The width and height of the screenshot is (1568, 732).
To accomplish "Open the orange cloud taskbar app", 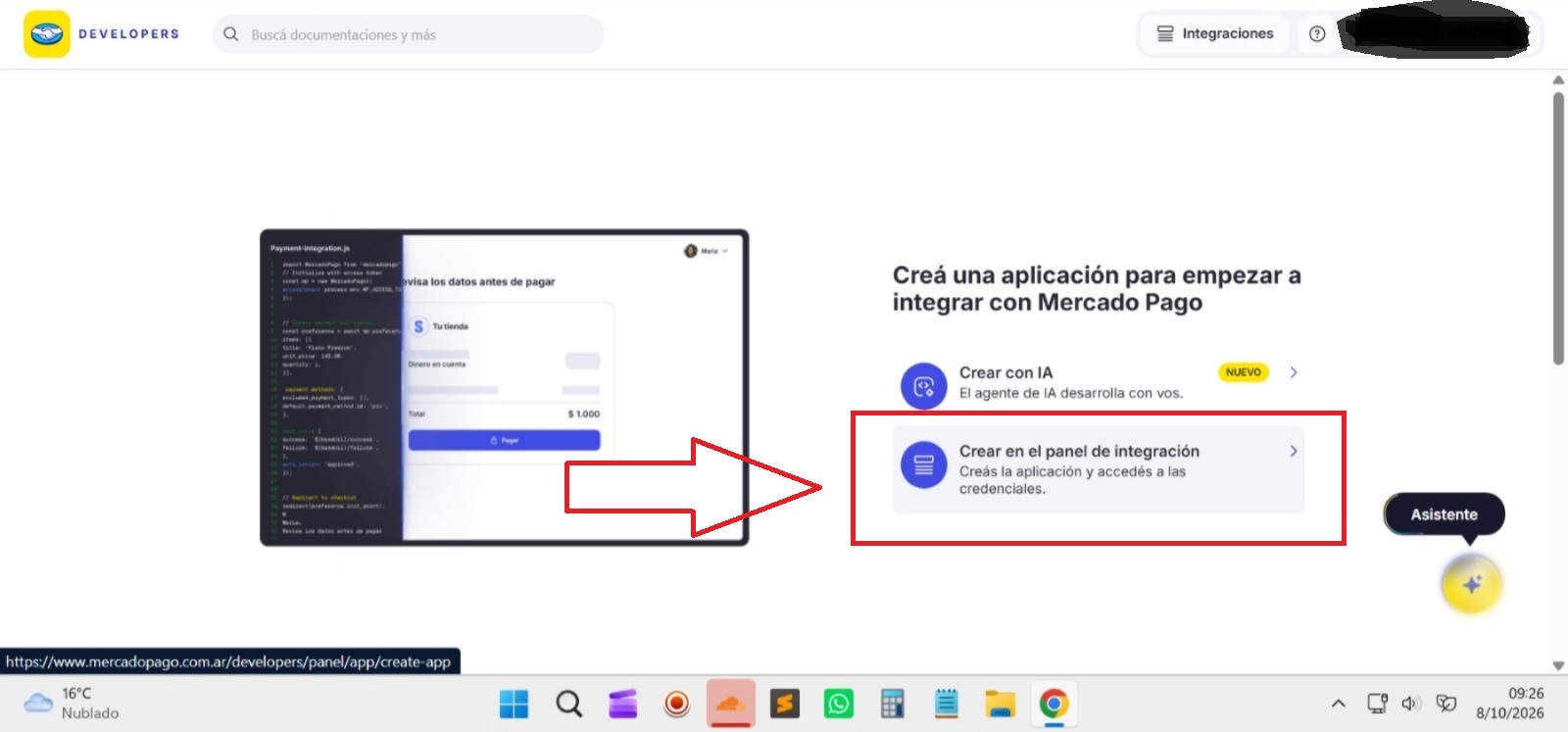I will (x=731, y=704).
